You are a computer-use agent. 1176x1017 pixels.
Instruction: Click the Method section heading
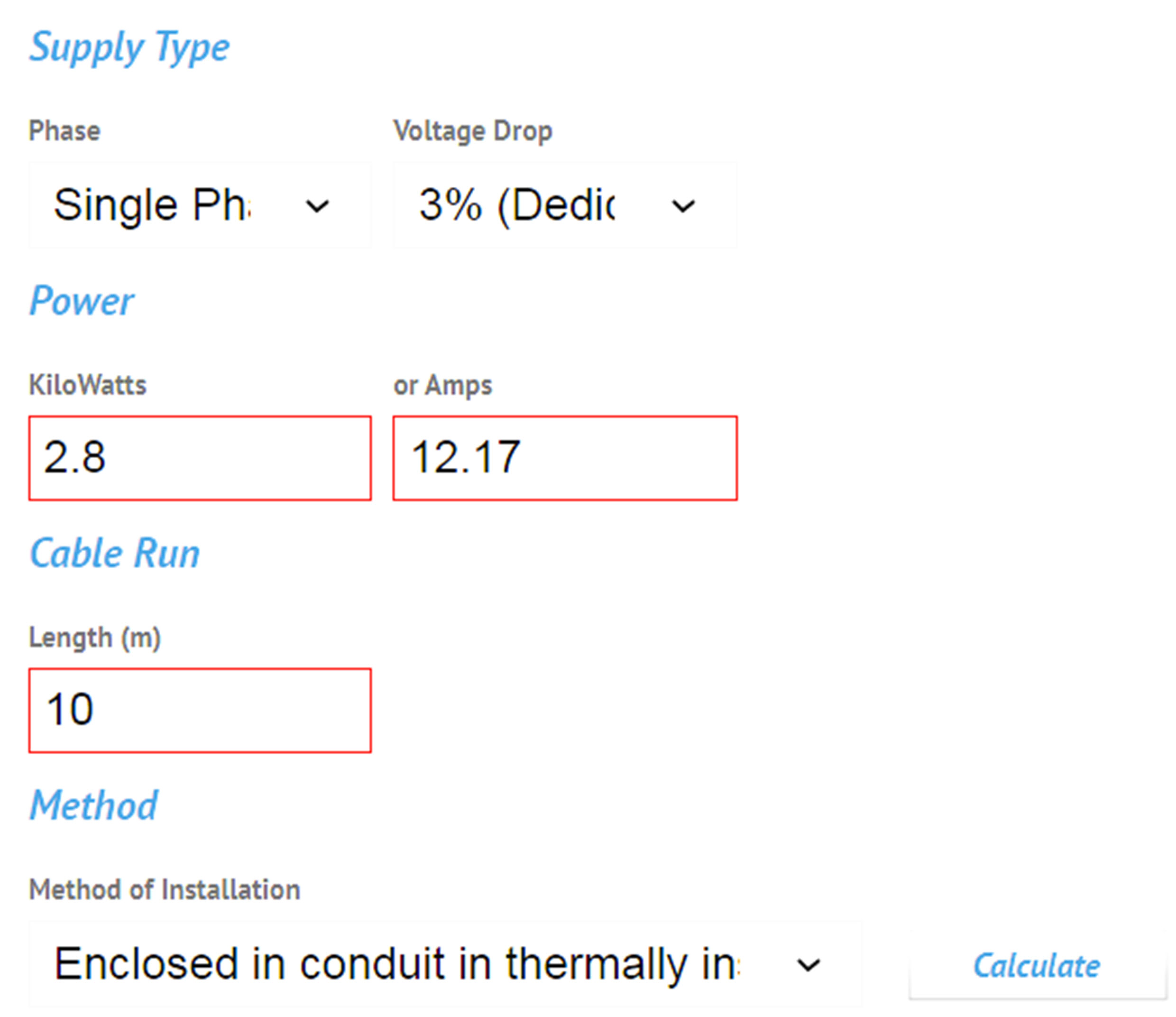click(x=93, y=805)
